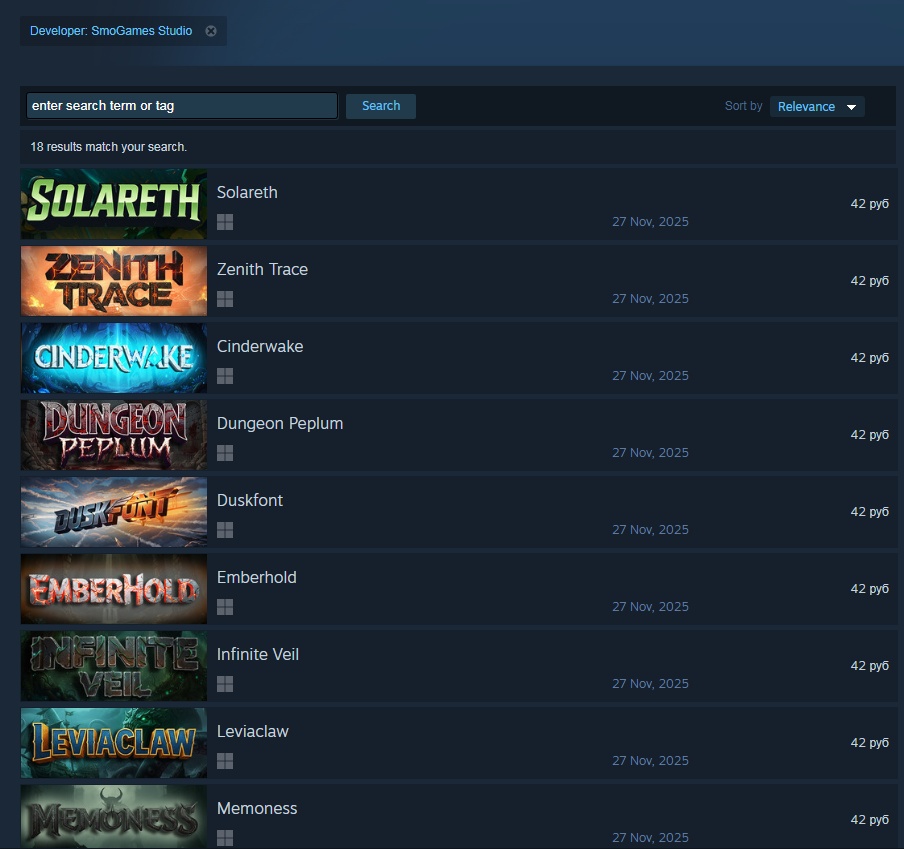The height and width of the screenshot is (849, 904).
Task: Click the Windows platform icon for Emberhold
Action: click(x=225, y=607)
